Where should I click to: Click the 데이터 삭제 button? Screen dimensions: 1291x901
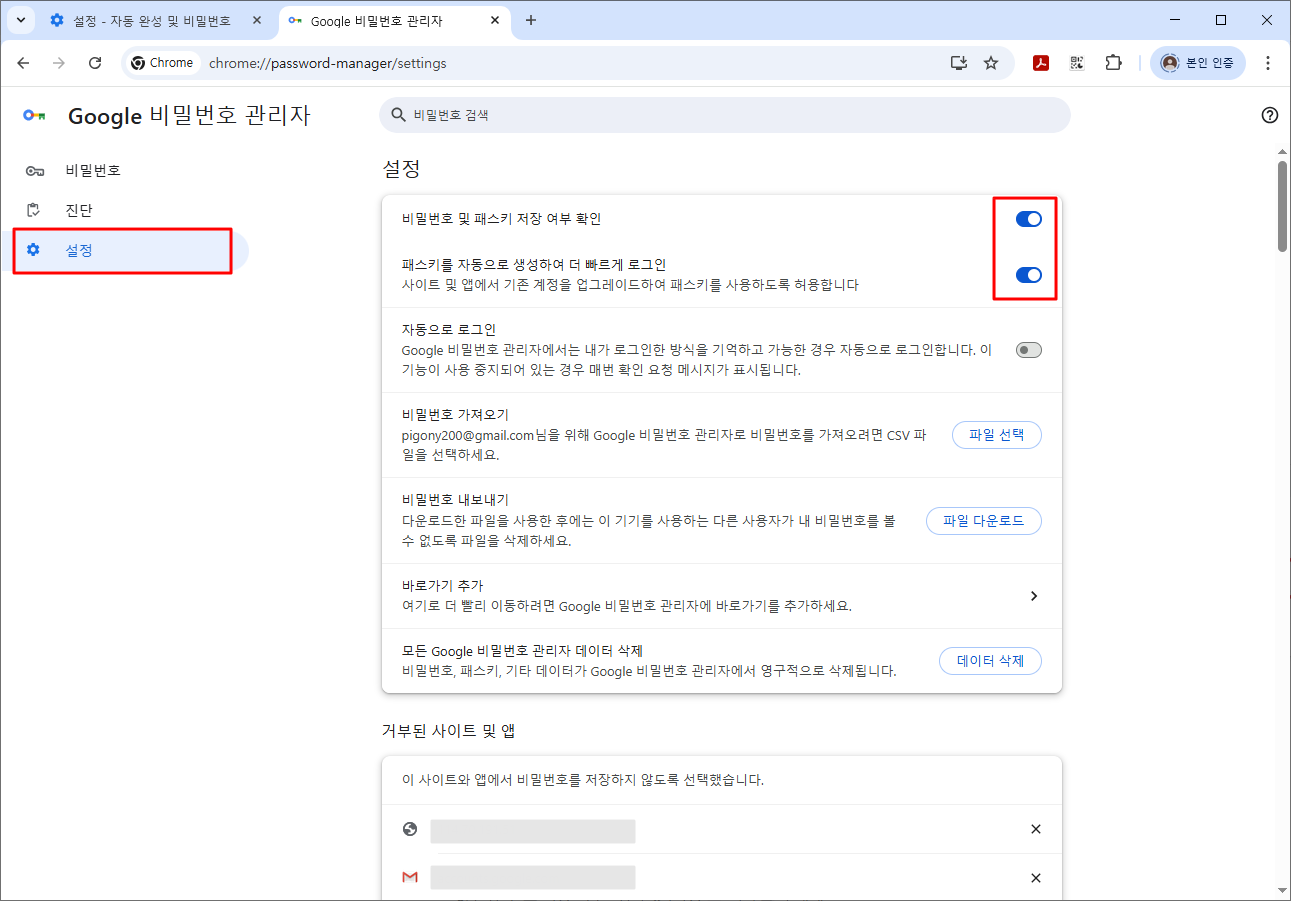tap(990, 661)
